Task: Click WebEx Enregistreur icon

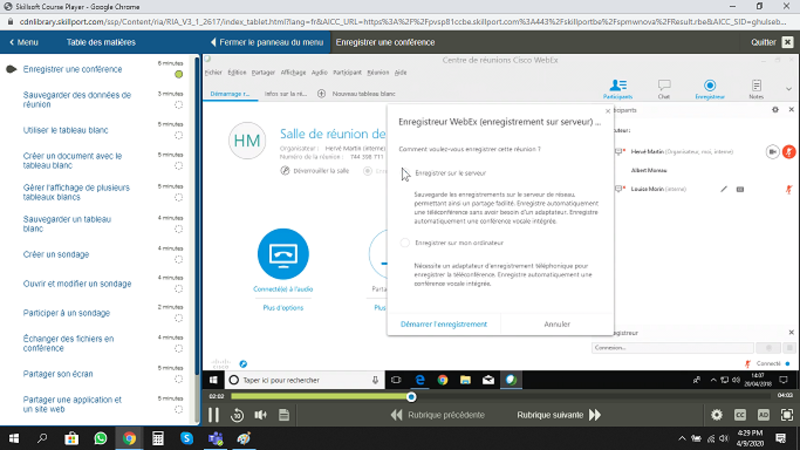Action: [x=710, y=89]
